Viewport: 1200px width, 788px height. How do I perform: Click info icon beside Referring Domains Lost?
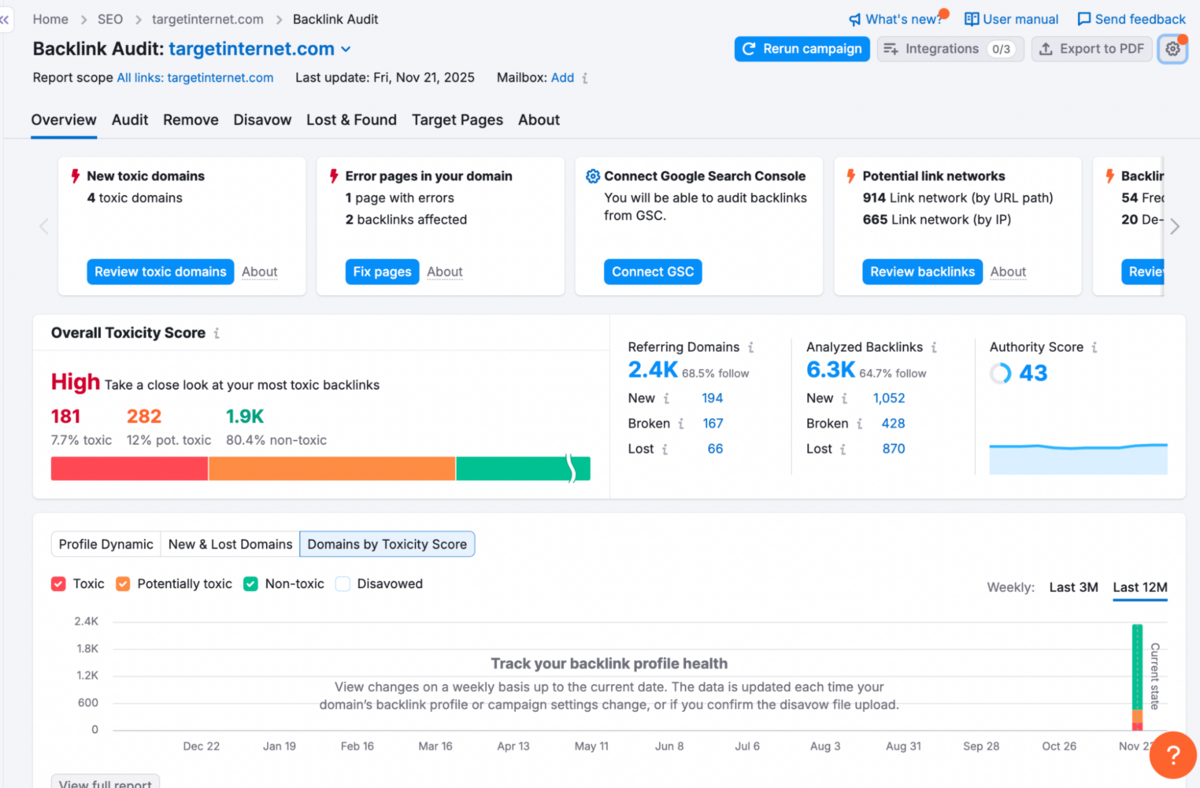point(664,449)
